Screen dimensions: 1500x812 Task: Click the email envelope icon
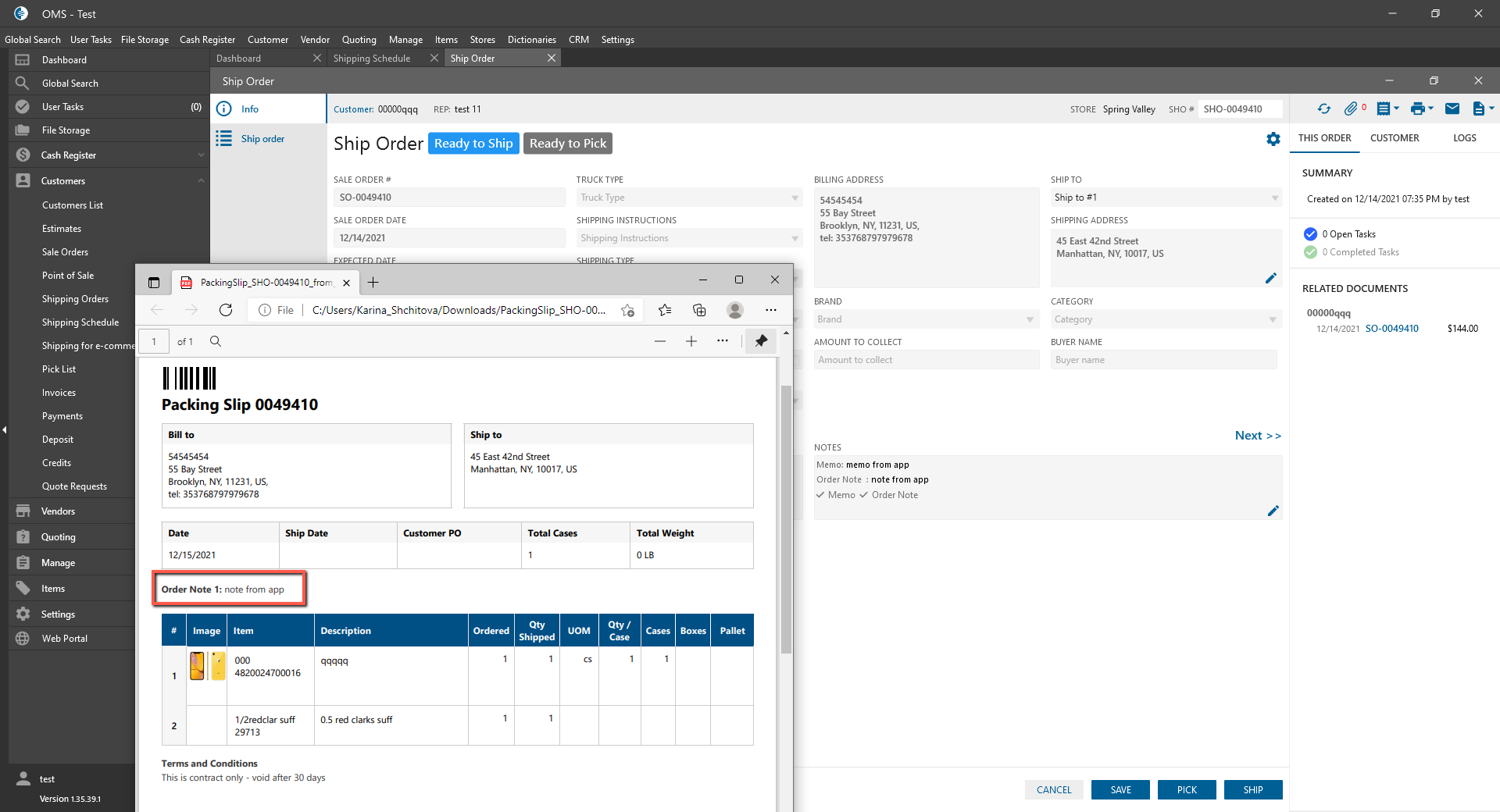[1452, 109]
